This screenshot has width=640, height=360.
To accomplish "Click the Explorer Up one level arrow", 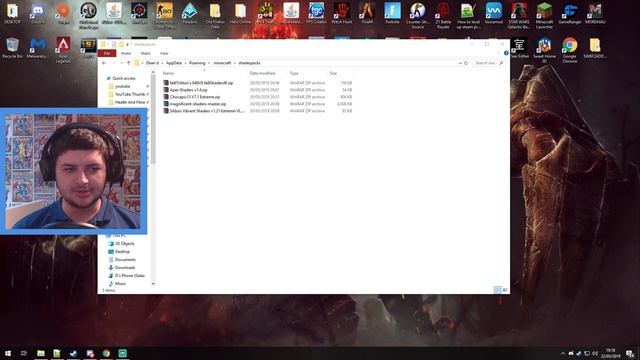I will click(129, 63).
